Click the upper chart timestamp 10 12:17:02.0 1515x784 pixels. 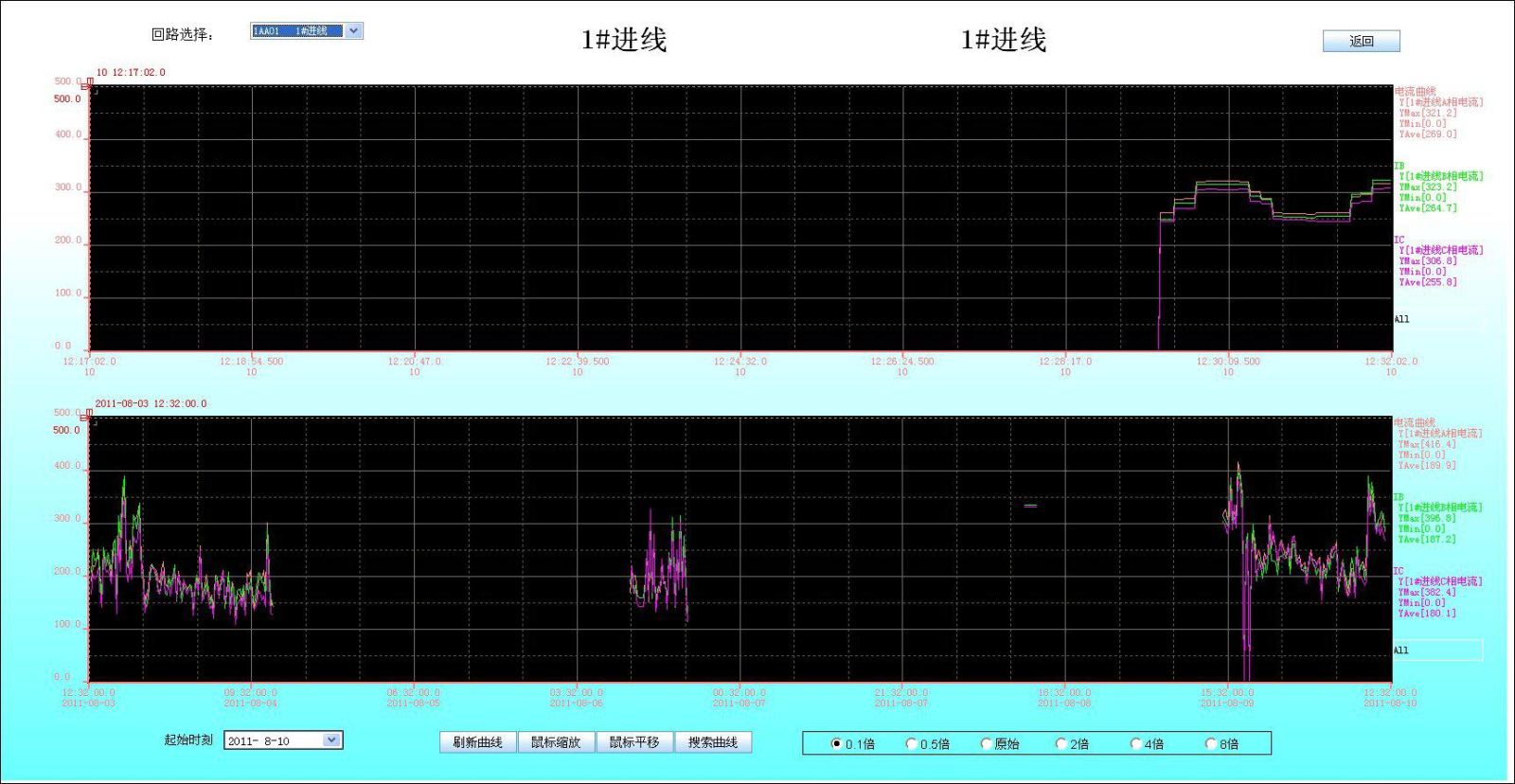(131, 72)
